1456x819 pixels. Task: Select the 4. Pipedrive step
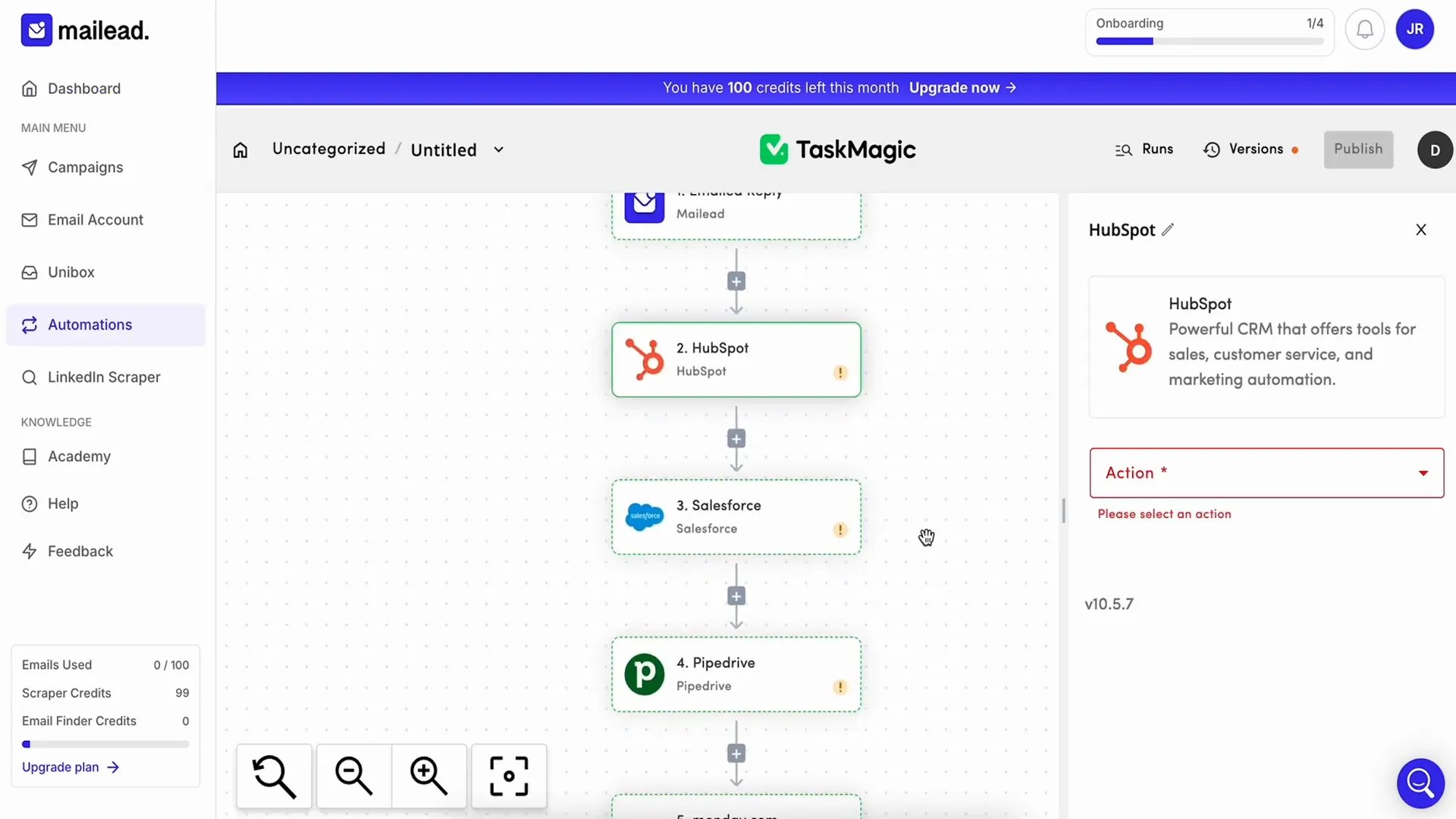736,674
